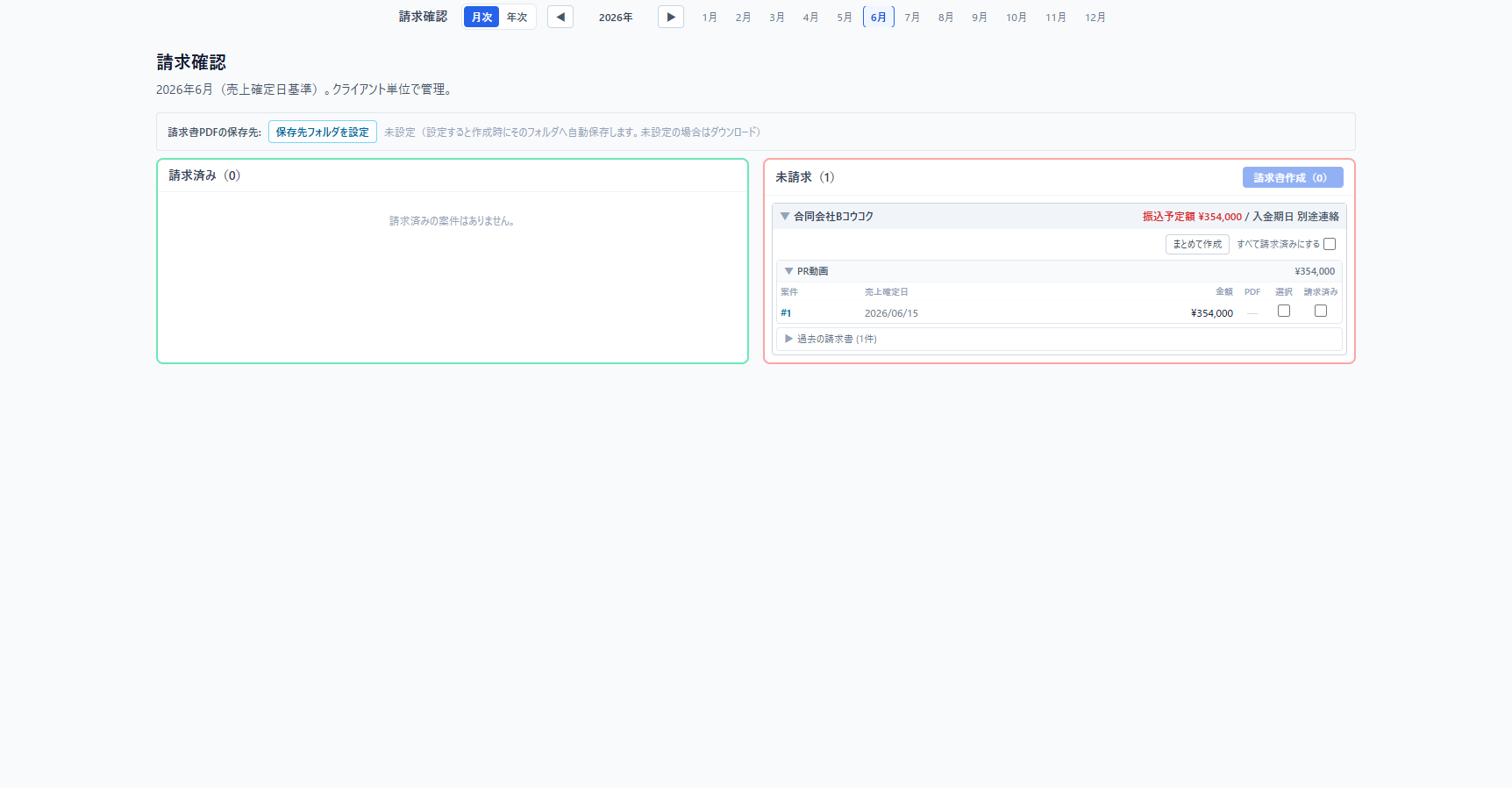Select the 7月 month tab
Screen dimensions: 1512x788
point(912,17)
